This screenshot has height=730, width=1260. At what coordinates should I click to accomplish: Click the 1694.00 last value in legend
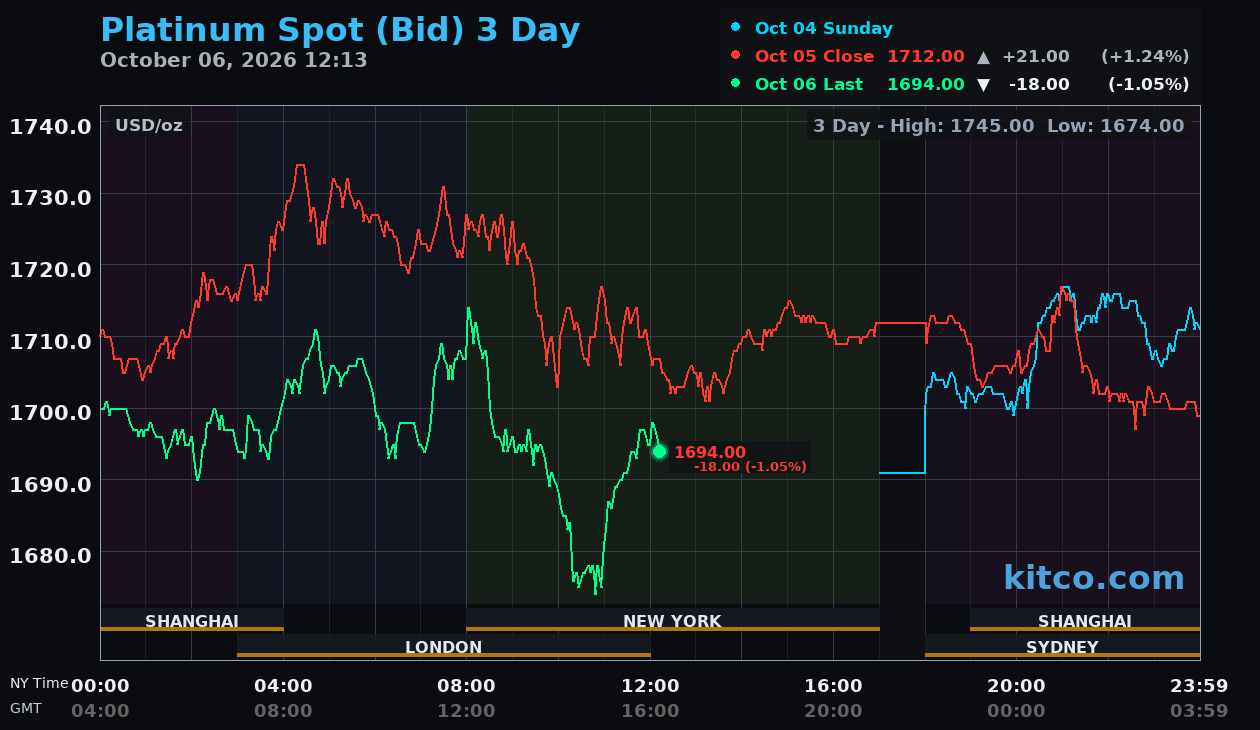click(926, 84)
